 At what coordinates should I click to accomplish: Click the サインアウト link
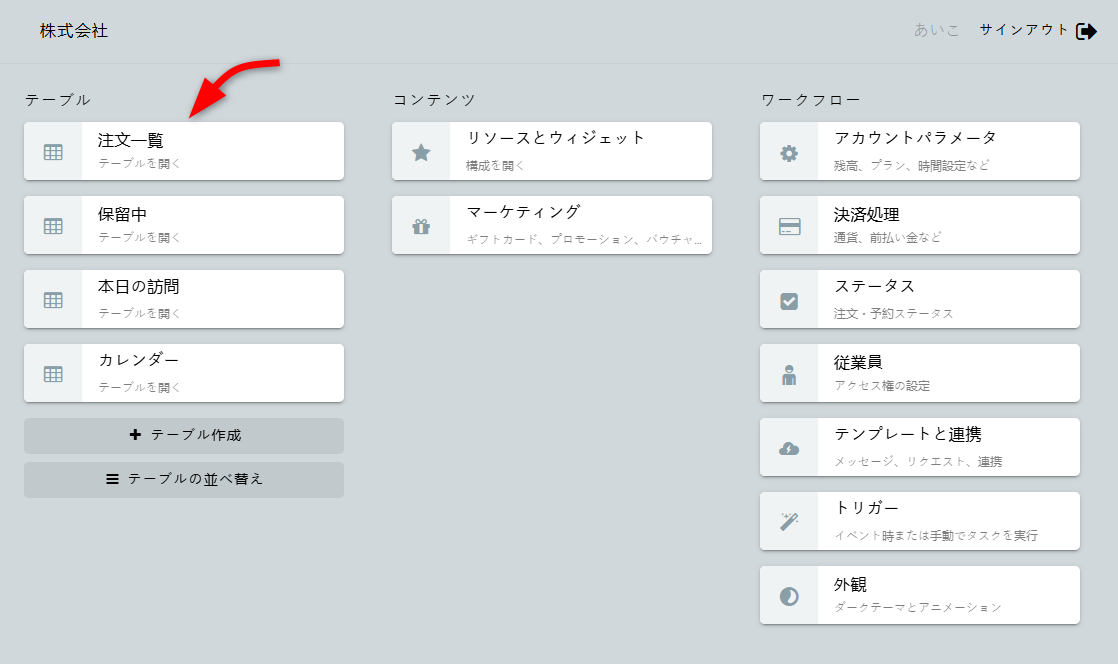[x=1024, y=30]
